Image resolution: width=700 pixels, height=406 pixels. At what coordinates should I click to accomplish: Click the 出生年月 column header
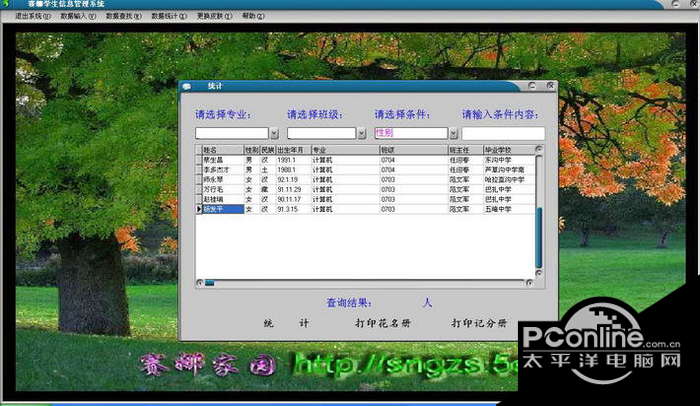point(293,150)
